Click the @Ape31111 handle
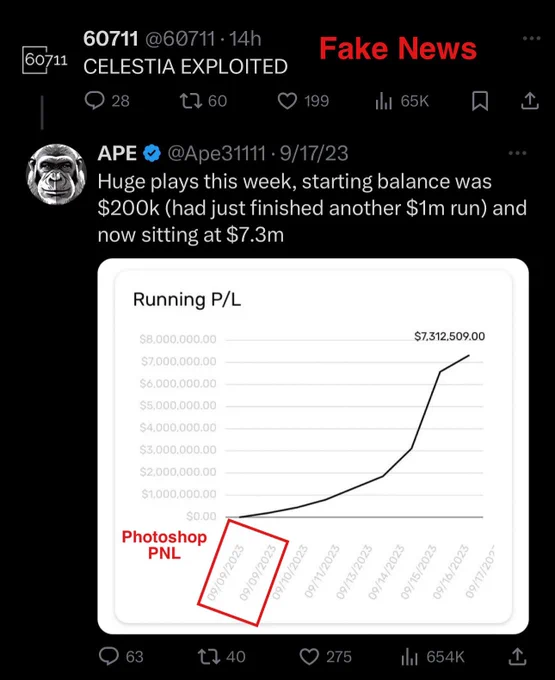This screenshot has width=555, height=680. (216, 153)
